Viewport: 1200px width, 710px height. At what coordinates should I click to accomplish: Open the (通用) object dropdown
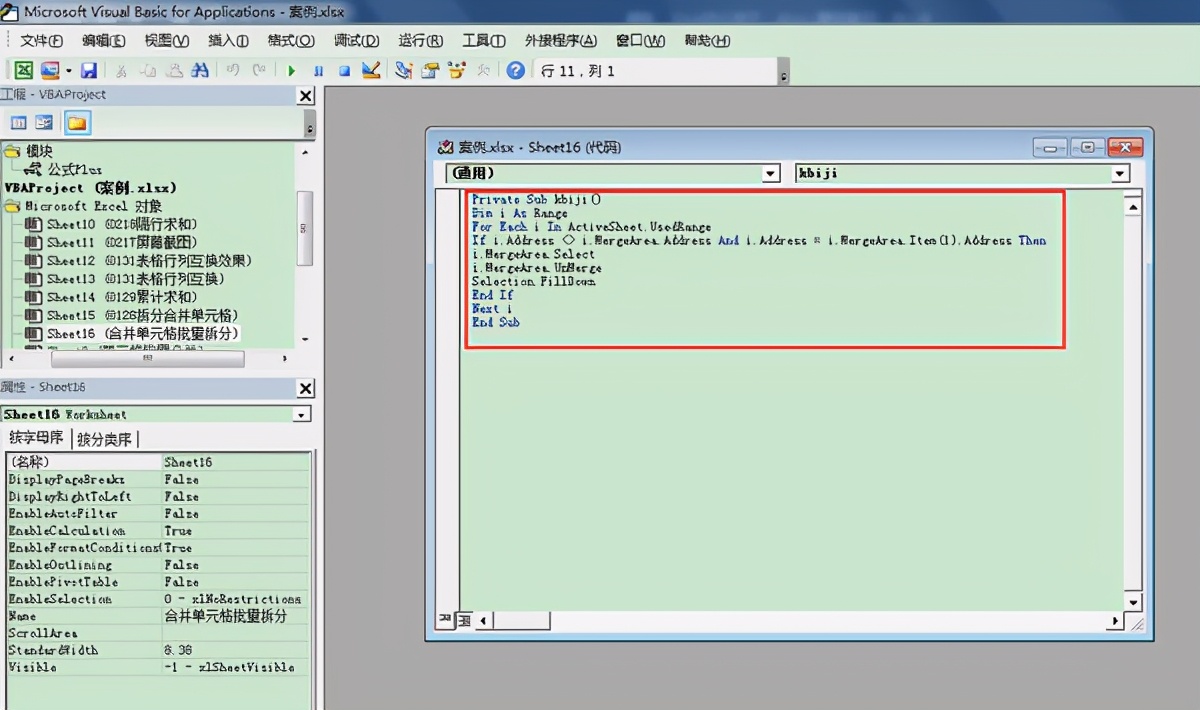pos(770,173)
